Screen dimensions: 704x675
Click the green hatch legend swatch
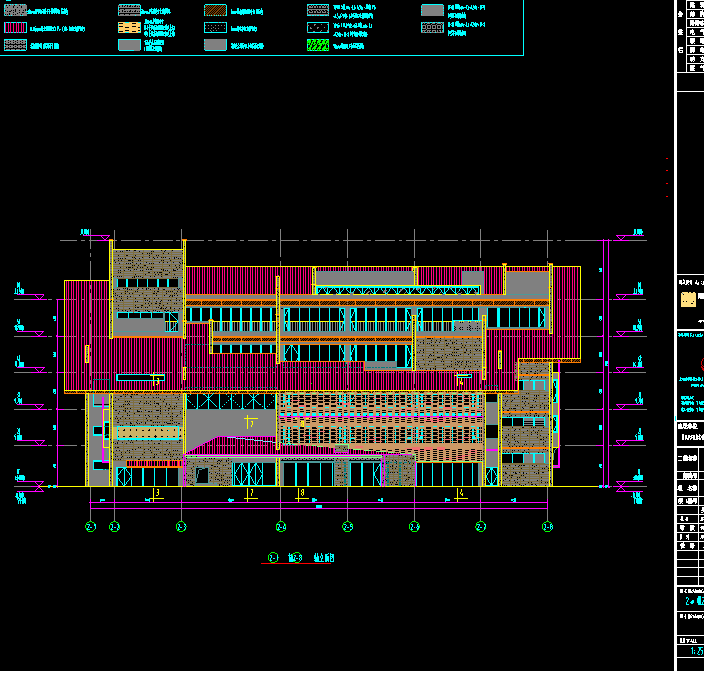pos(317,45)
